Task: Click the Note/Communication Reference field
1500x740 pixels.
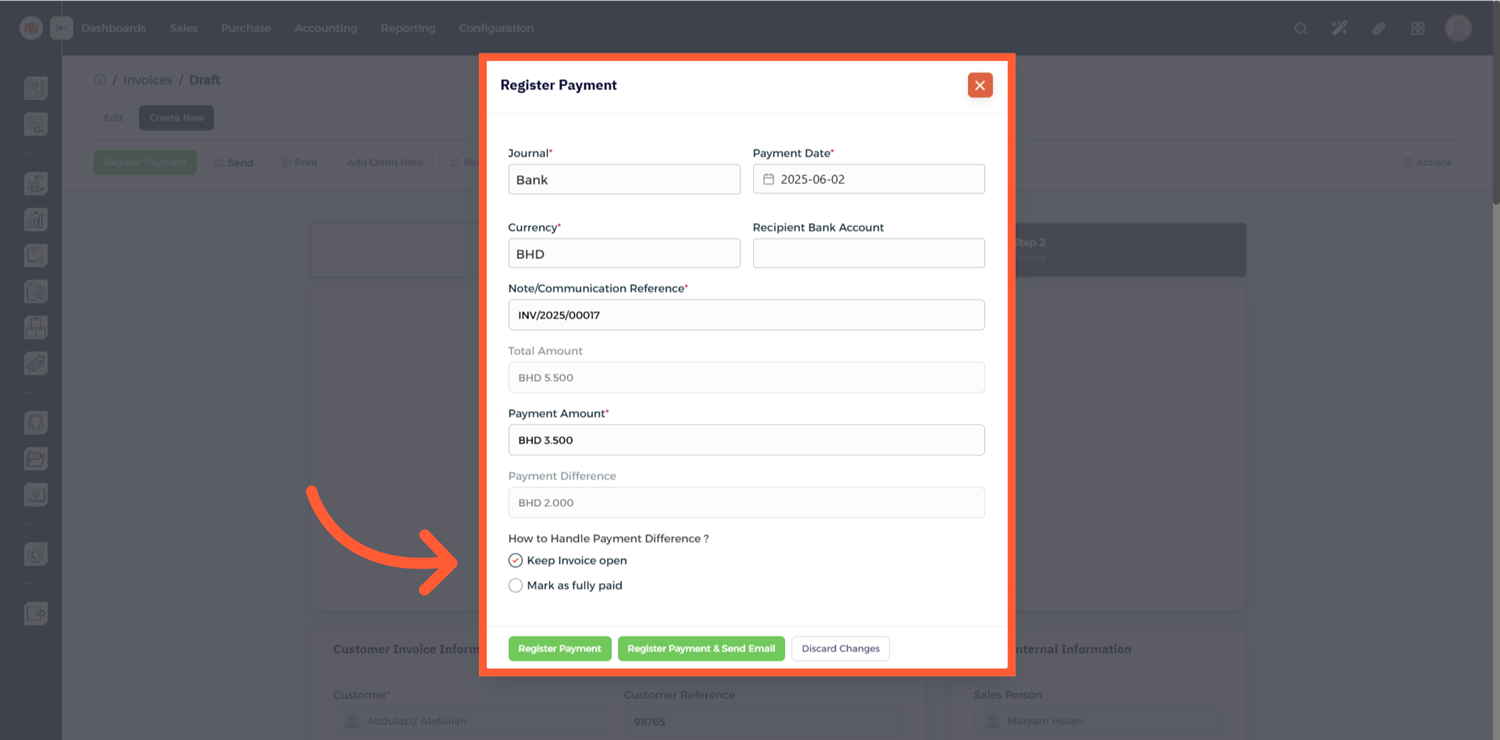Action: coord(746,315)
